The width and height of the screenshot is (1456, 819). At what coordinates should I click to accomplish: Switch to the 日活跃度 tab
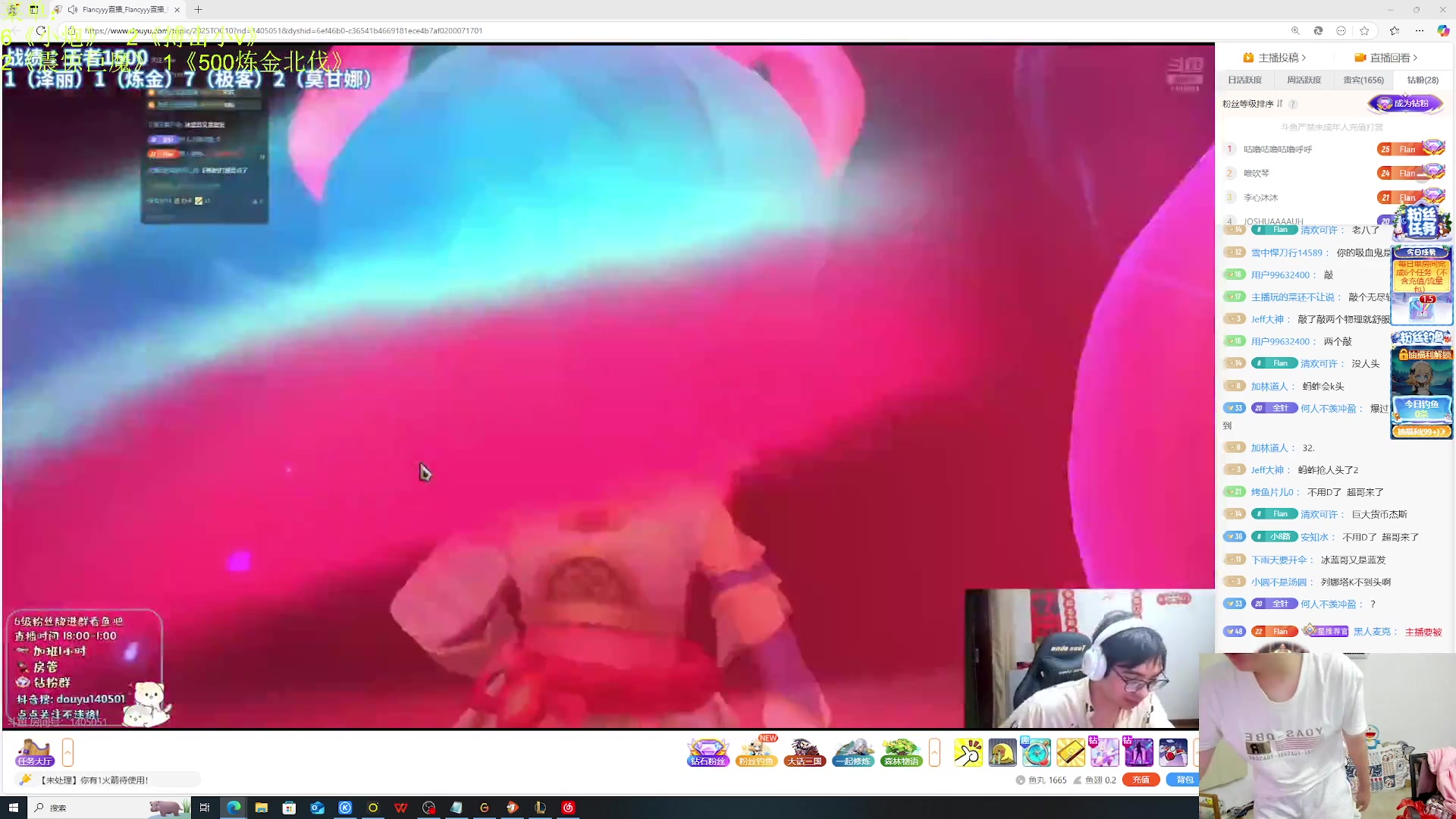point(1244,80)
